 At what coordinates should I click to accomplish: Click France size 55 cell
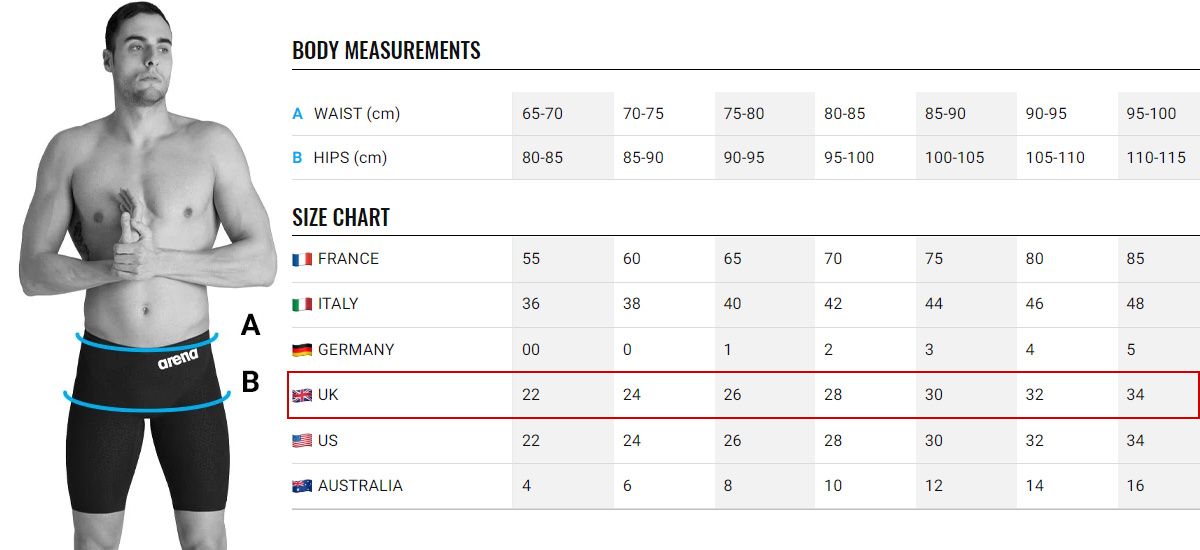click(531, 259)
